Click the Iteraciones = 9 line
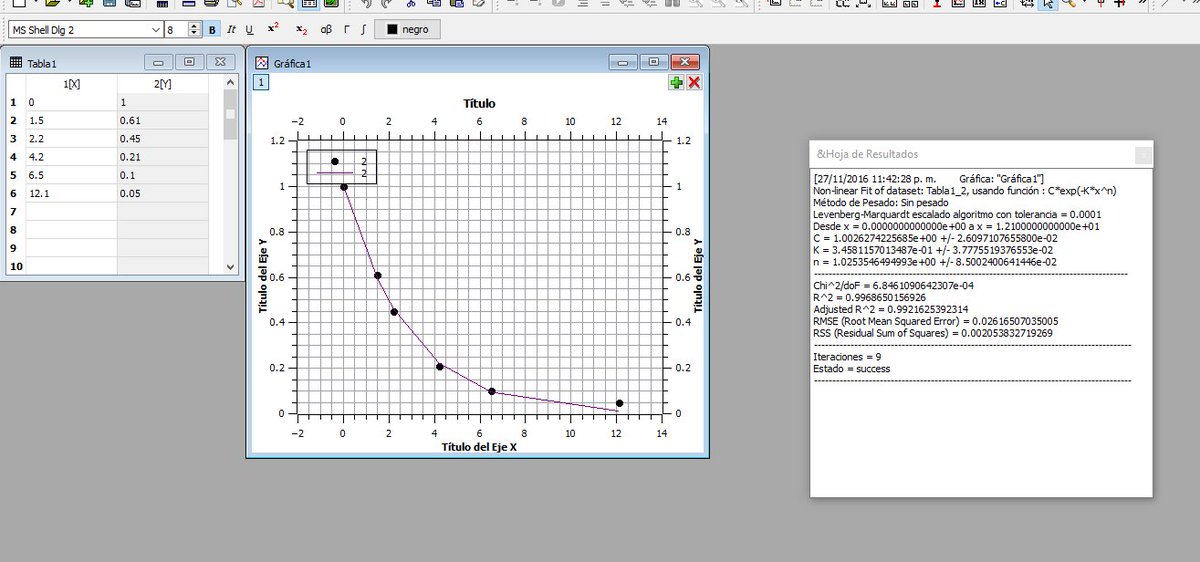Image resolution: width=1200 pixels, height=562 pixels. tap(847, 357)
